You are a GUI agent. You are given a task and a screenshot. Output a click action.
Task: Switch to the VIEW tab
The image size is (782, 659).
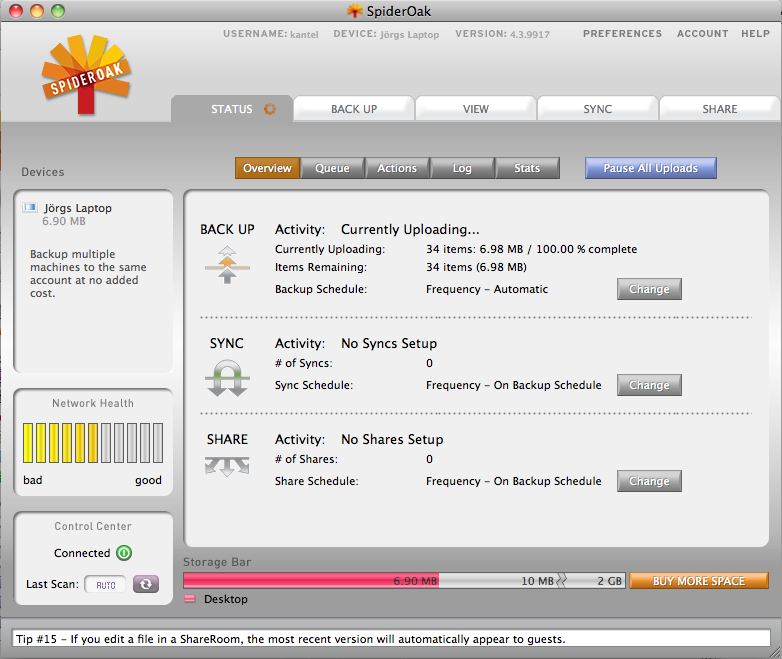476,109
